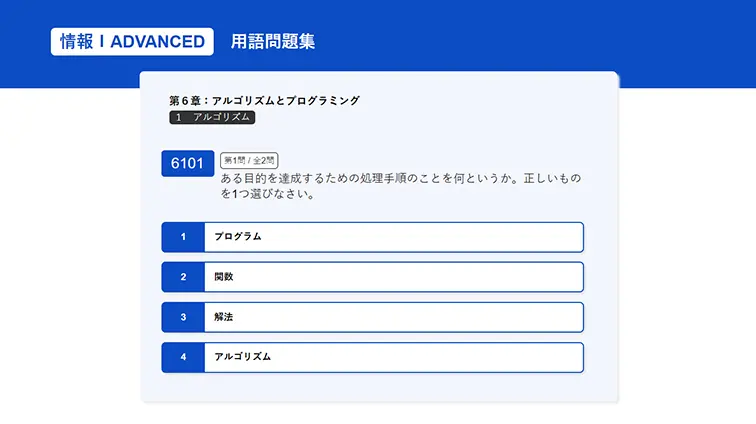Screen dimensions: 756x424
Task: Click the 6101 question number badge
Action: click(187, 164)
